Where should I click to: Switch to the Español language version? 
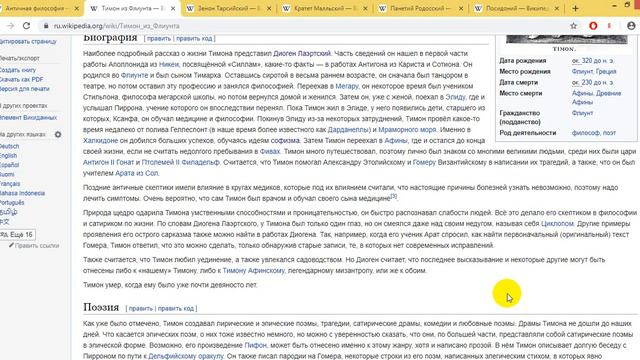point(9,165)
